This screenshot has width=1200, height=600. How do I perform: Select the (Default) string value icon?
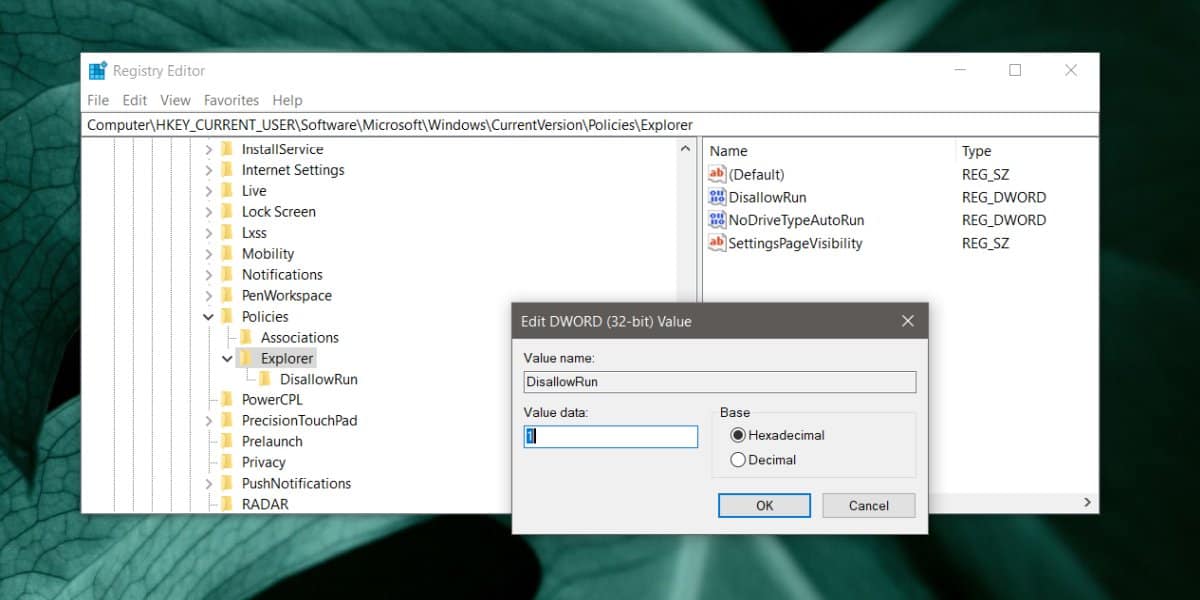[x=716, y=174]
